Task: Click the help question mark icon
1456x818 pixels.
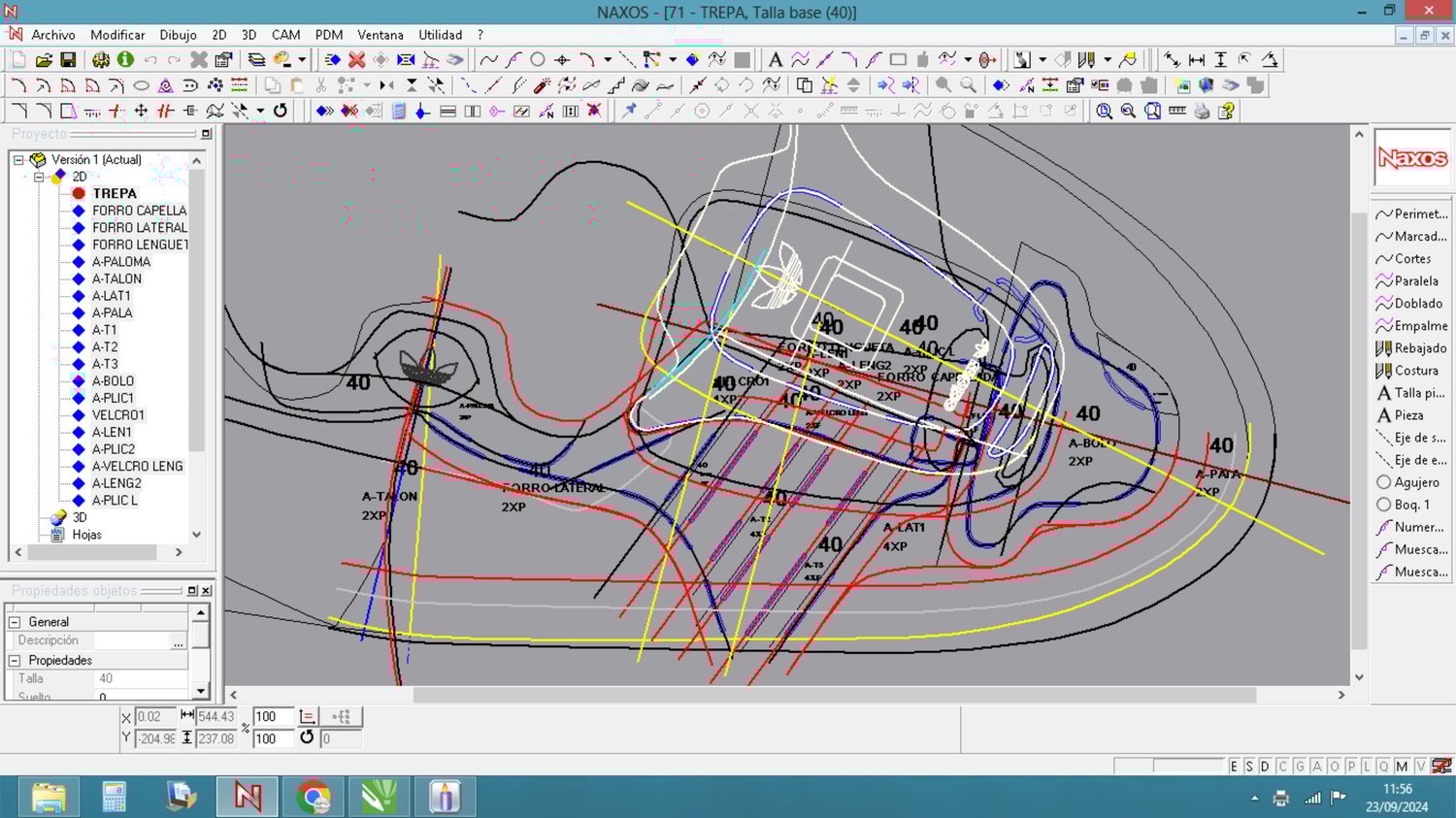Action: click(1226, 111)
